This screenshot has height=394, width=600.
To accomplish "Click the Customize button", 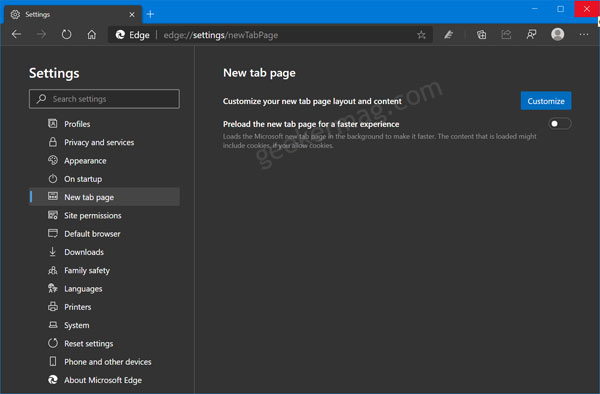I will click(x=546, y=101).
